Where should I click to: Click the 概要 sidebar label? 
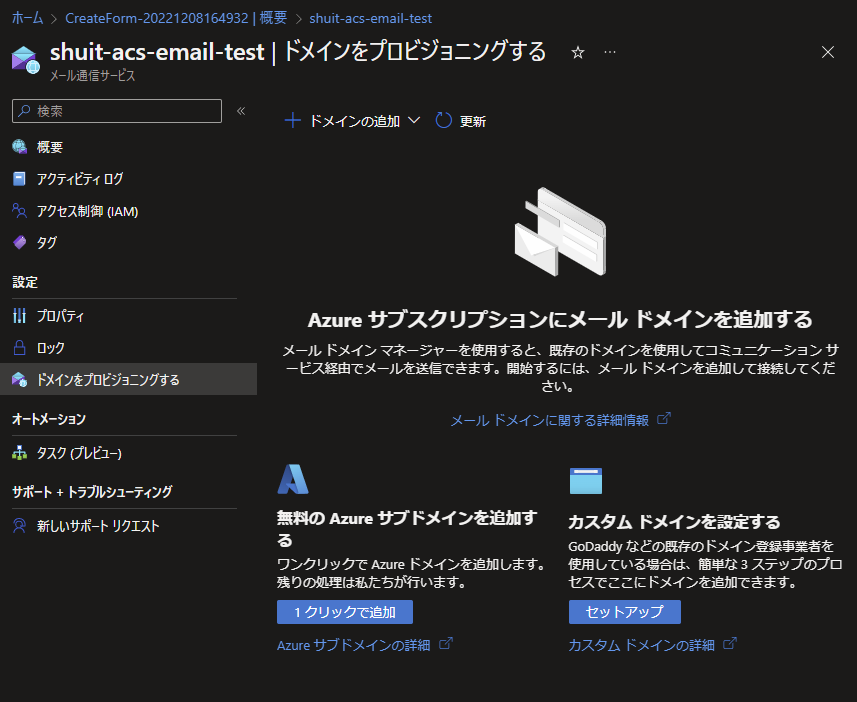click(x=50, y=147)
